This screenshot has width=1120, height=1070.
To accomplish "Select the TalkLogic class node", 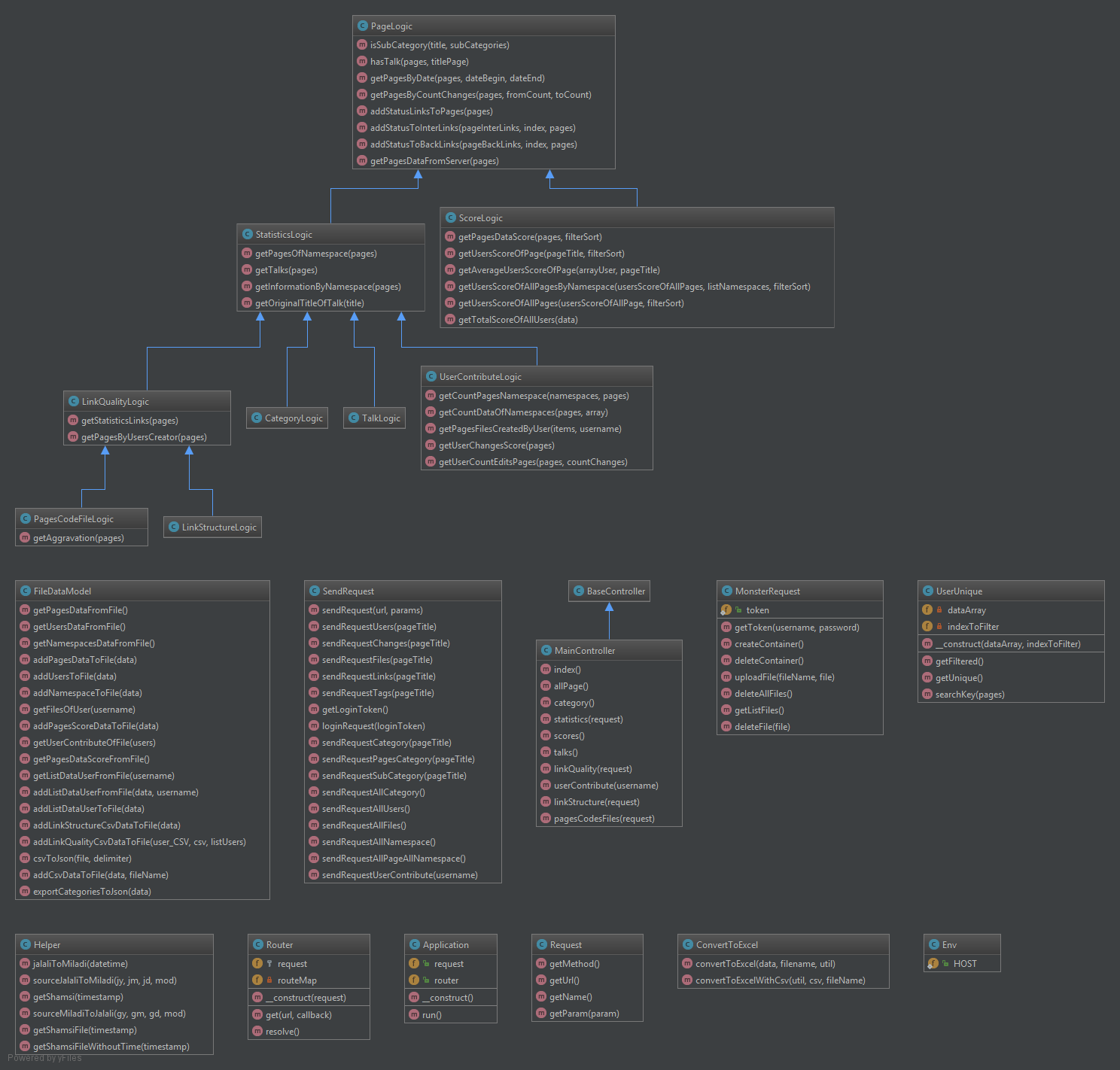I will 375,418.
